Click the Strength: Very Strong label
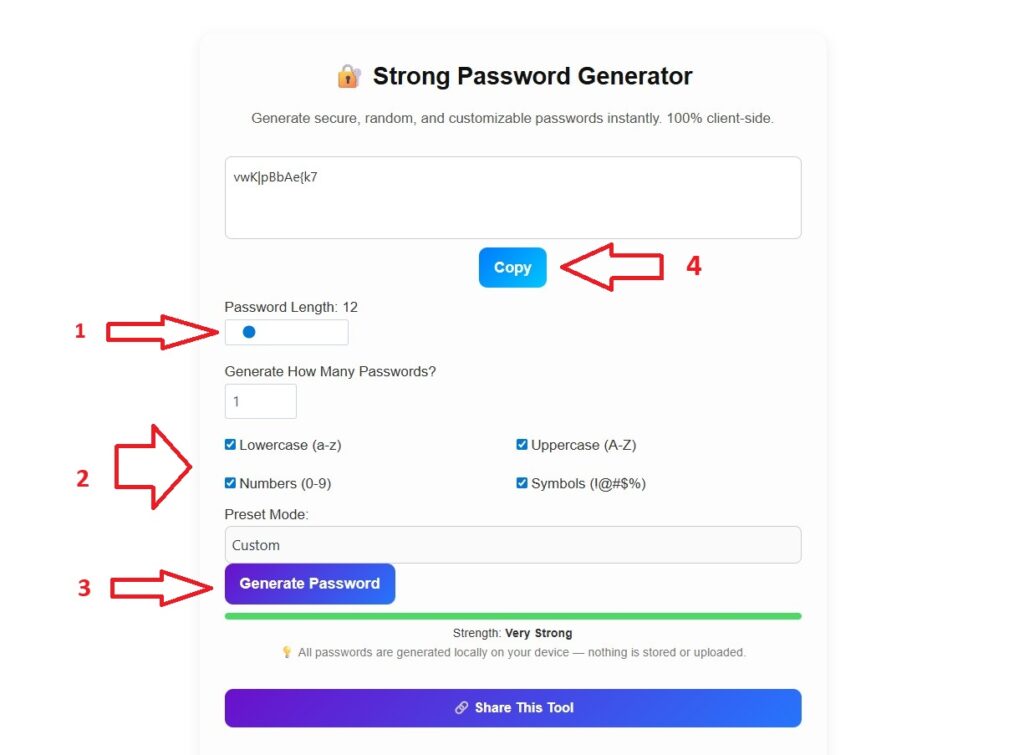The image size is (1024, 755). pos(512,633)
